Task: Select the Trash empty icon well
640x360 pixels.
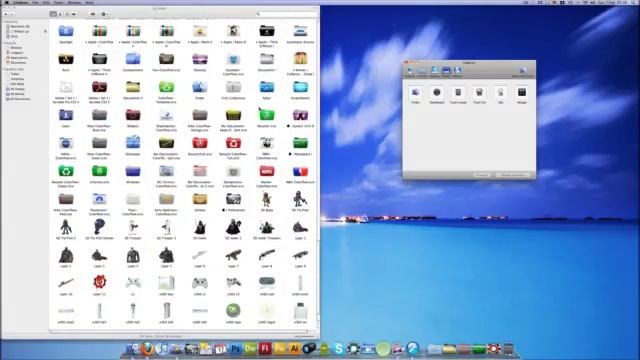Action: 458,92
